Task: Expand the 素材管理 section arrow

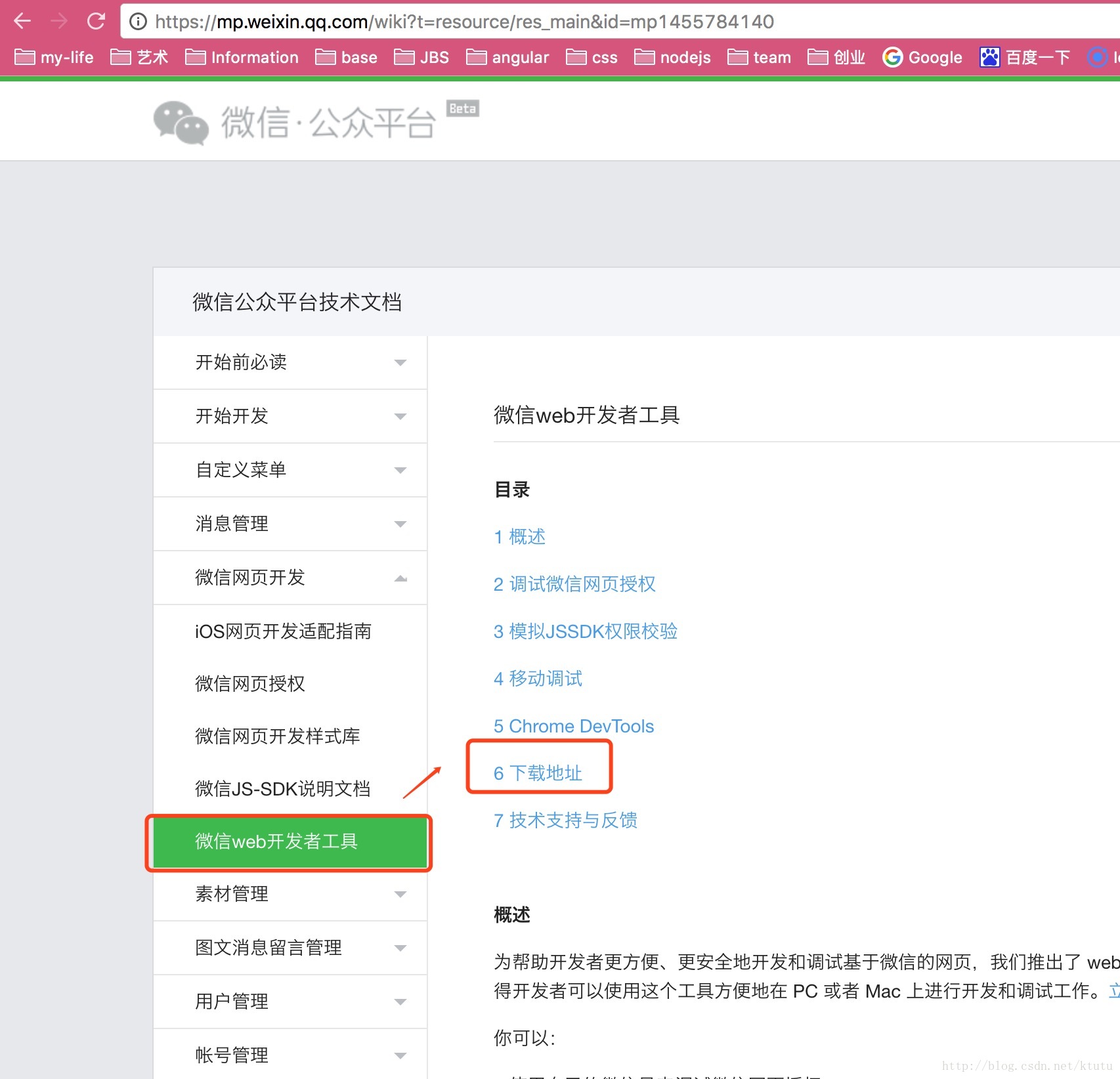Action: (x=400, y=895)
